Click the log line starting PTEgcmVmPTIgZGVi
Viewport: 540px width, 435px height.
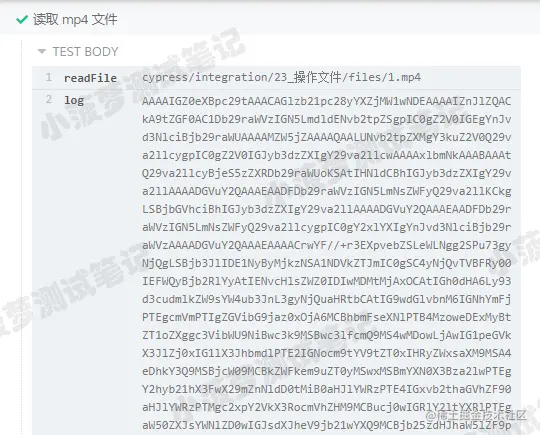[x=326, y=317]
